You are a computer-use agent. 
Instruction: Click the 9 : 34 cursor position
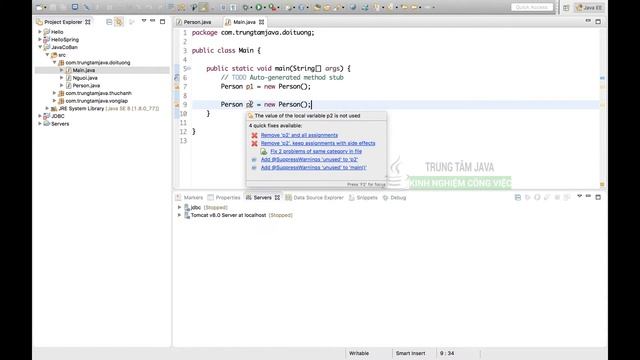(x=447, y=353)
